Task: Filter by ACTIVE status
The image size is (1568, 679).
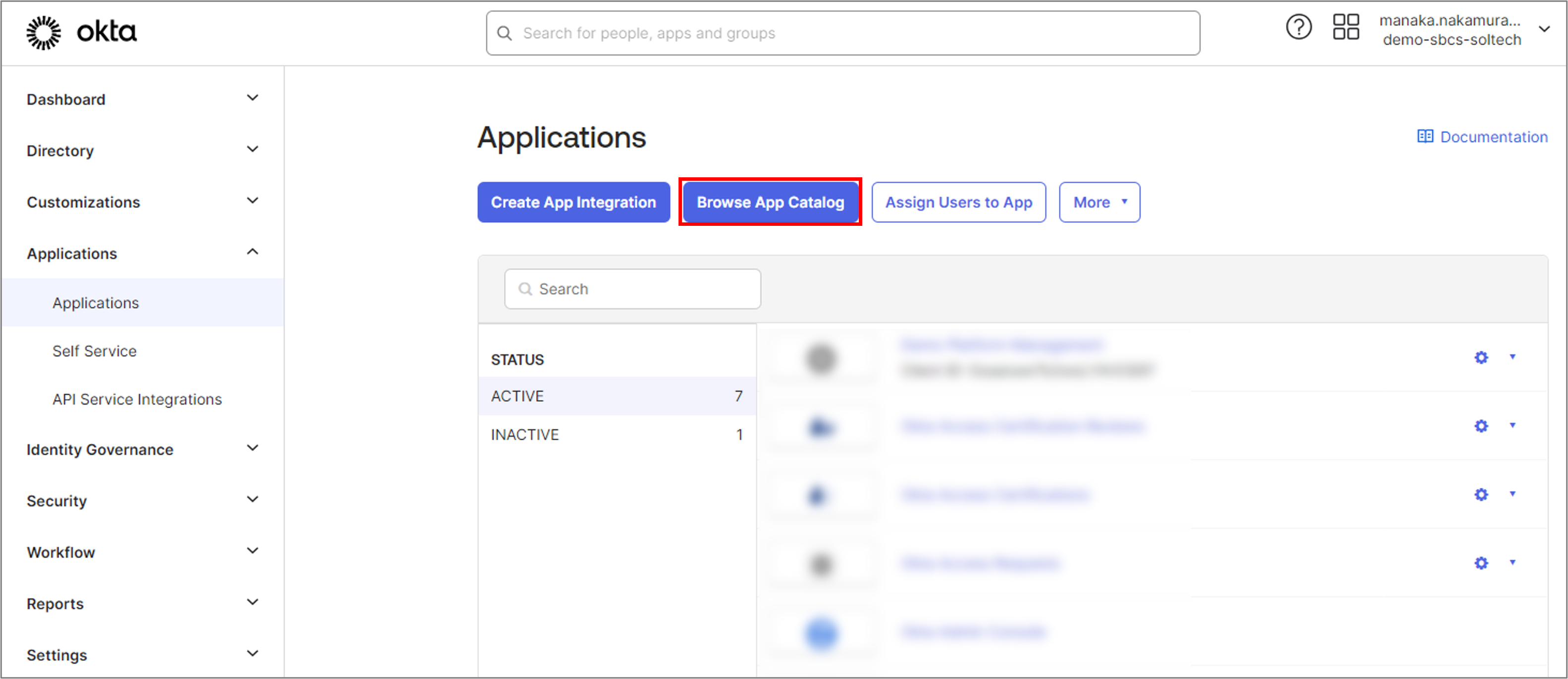Action: [x=617, y=396]
